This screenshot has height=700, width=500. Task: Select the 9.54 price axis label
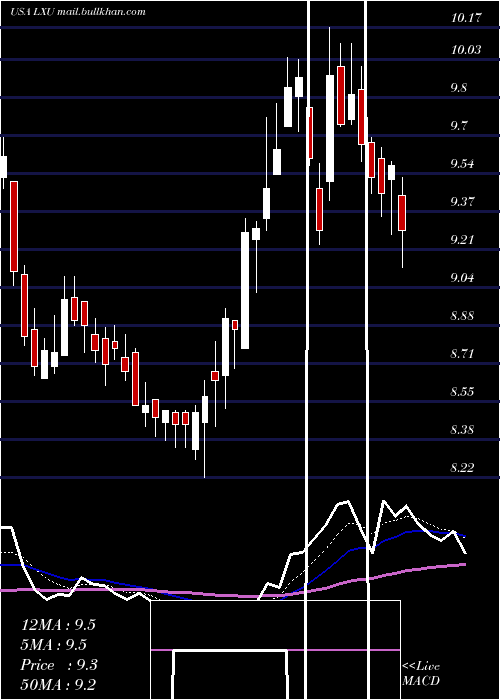462,164
